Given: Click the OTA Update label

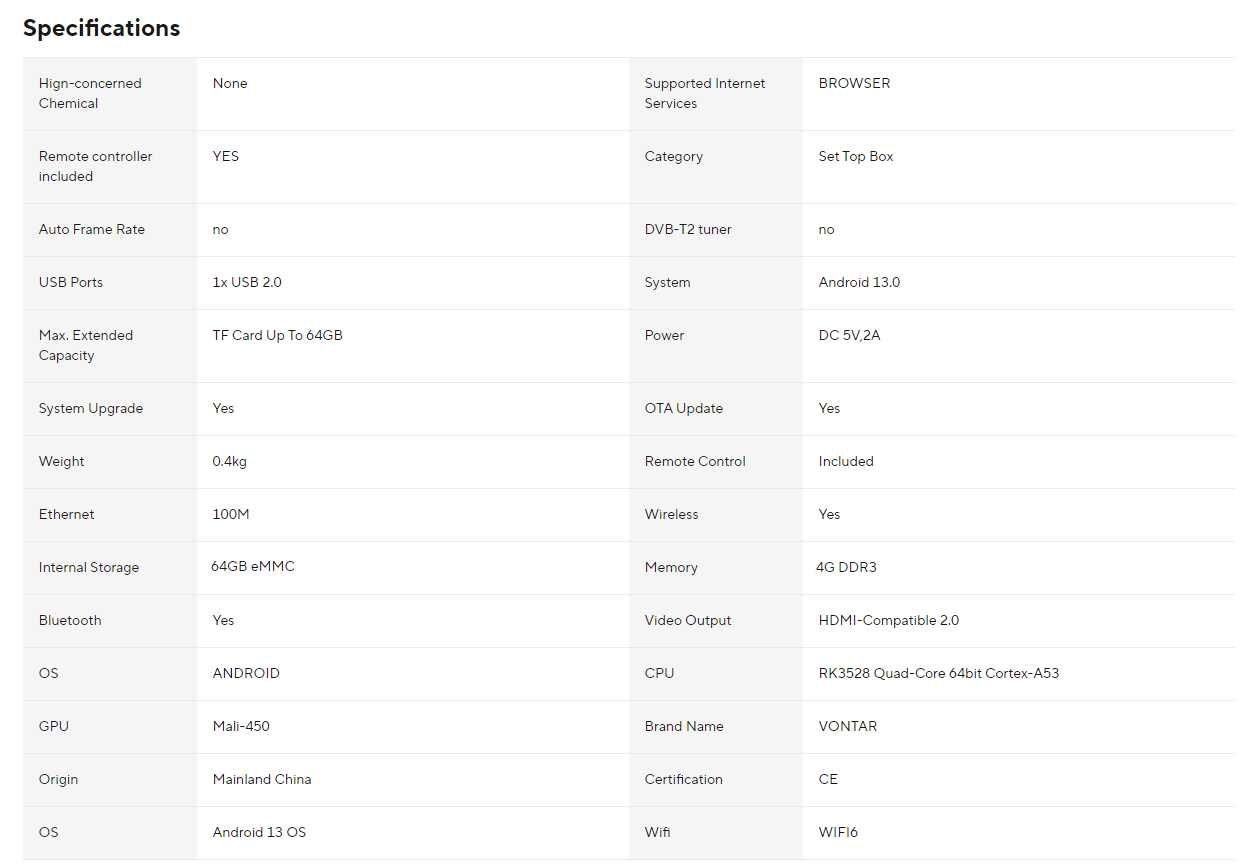Looking at the screenshot, I should click(x=683, y=408).
